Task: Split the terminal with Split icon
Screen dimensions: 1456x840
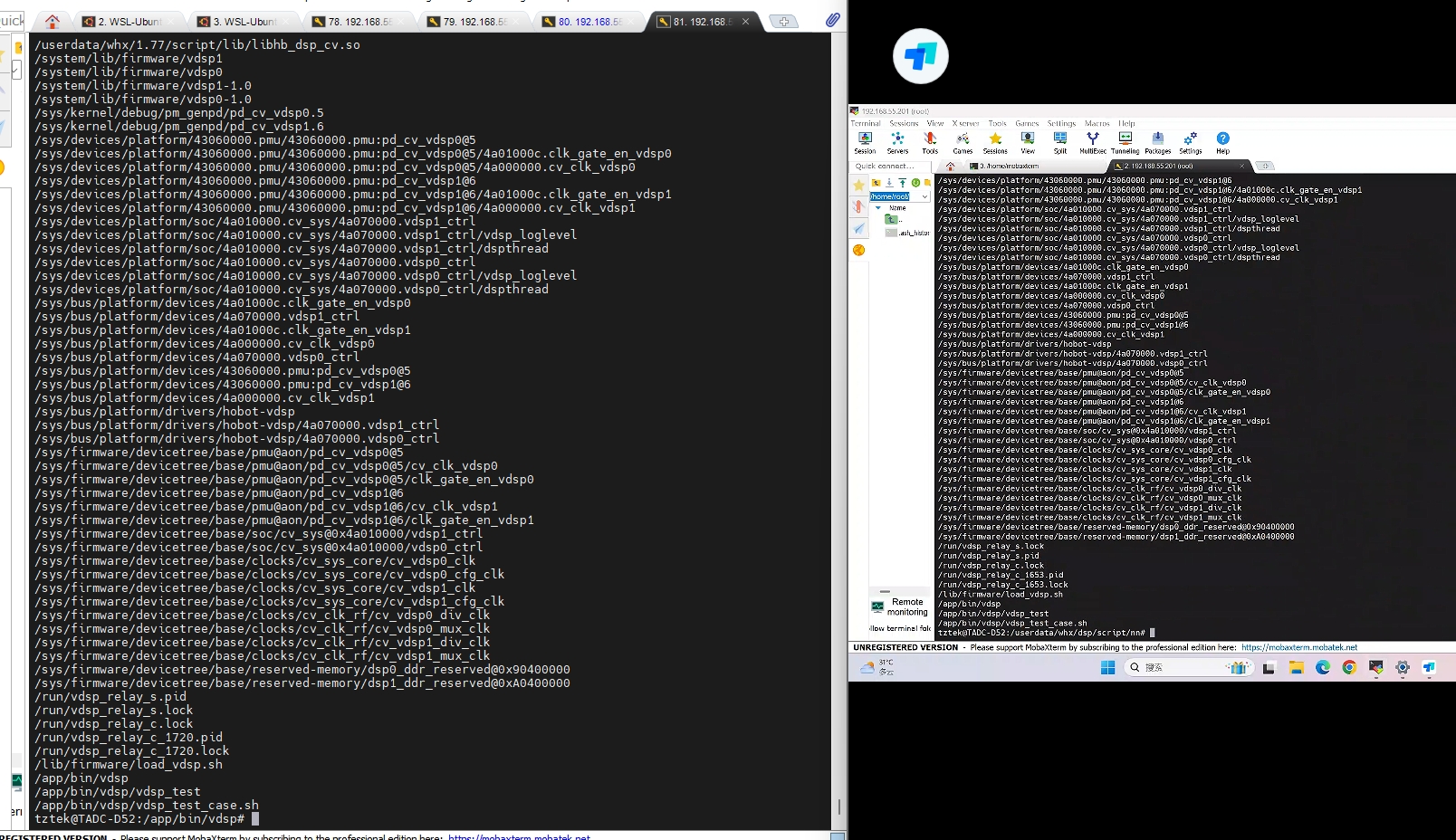Action: pyautogui.click(x=1059, y=142)
